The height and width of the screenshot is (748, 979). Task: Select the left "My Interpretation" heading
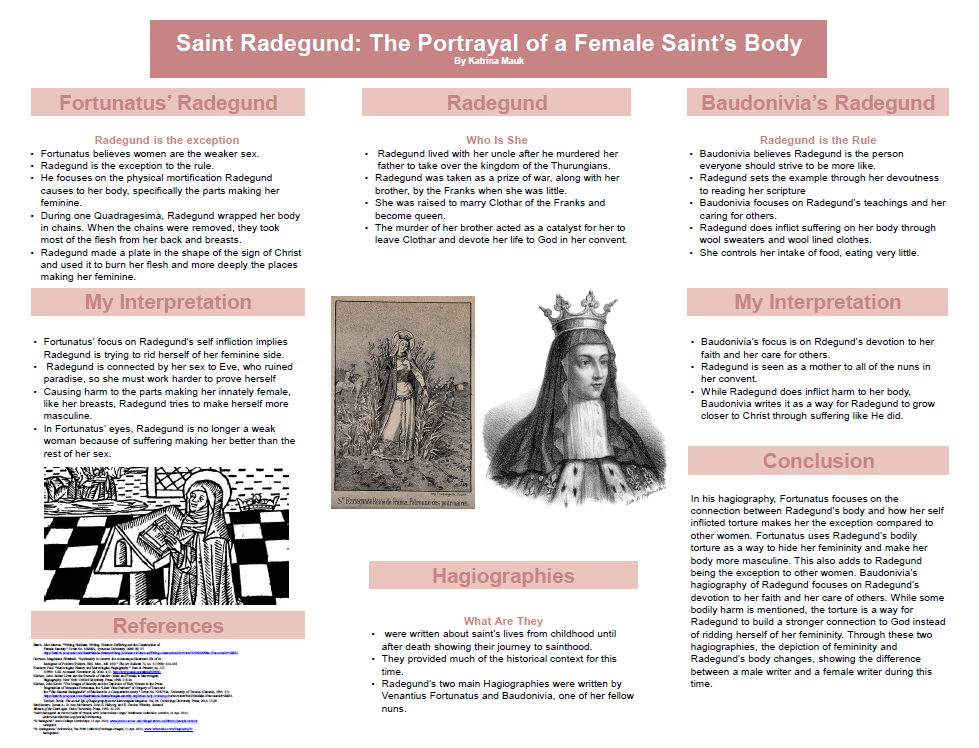tap(168, 302)
